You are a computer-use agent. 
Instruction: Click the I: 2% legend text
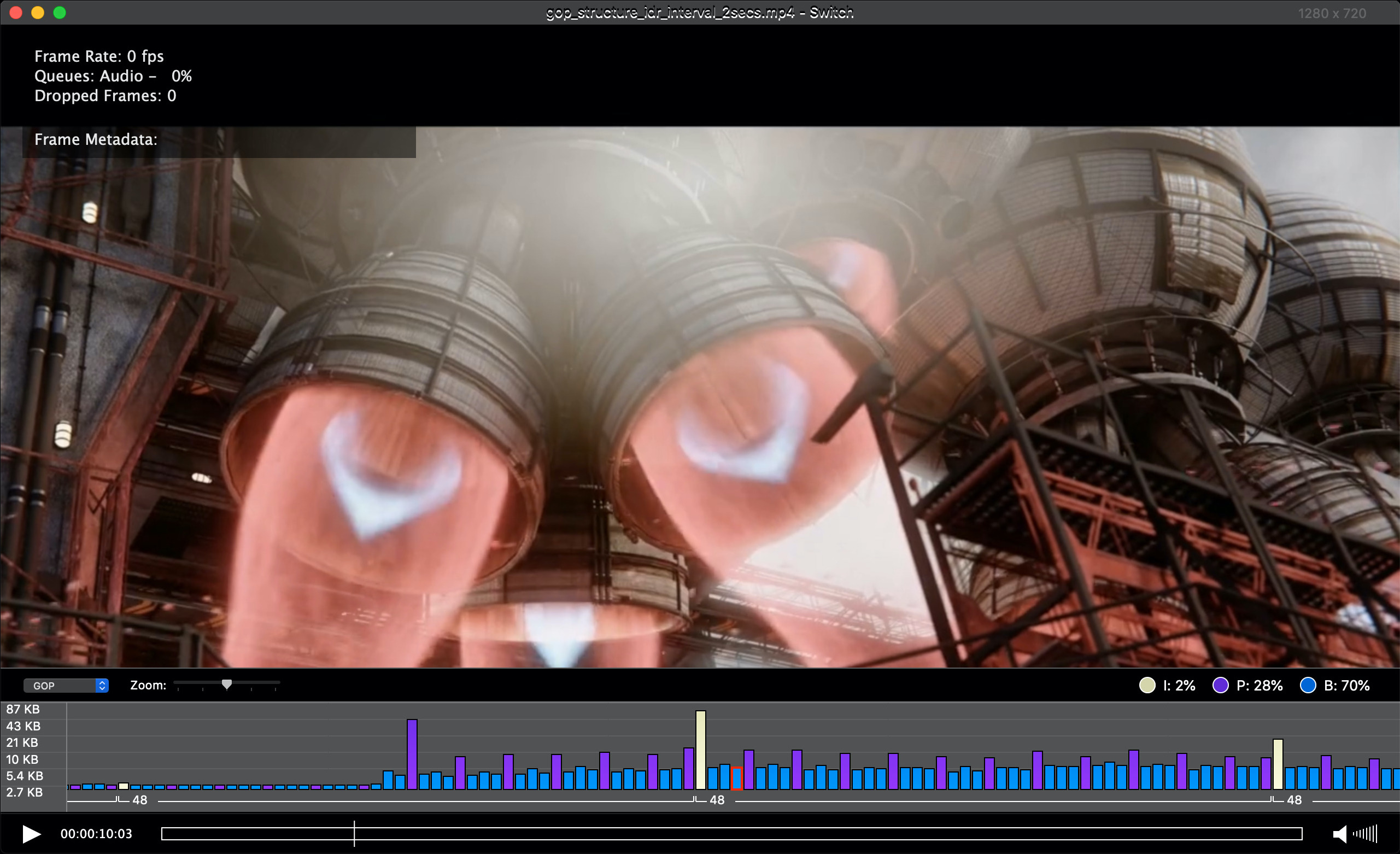click(x=1179, y=686)
